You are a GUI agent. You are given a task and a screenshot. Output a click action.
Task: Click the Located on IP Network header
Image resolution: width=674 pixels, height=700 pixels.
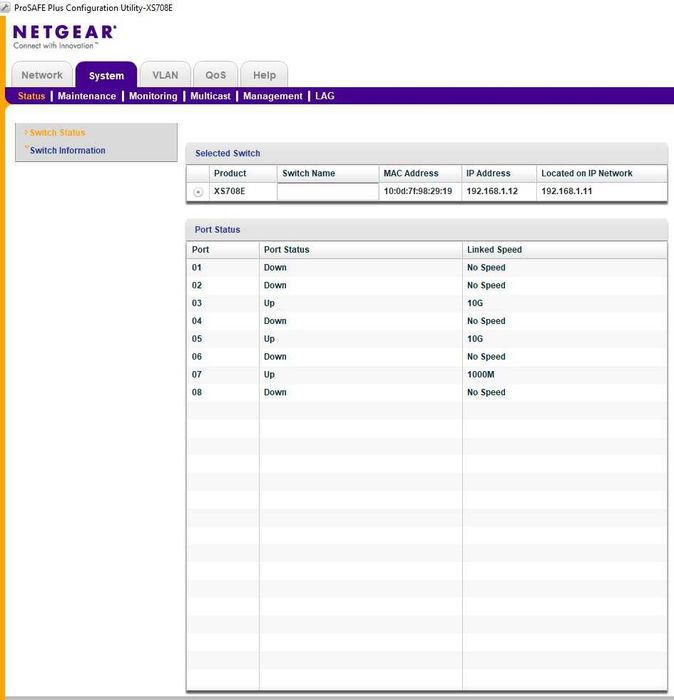click(602, 173)
